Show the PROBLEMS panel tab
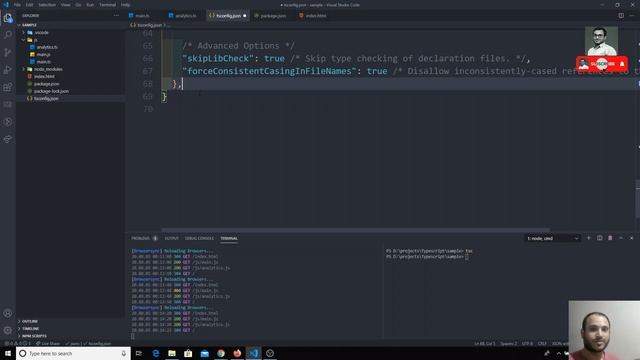This screenshot has width=640, height=360. (141, 238)
